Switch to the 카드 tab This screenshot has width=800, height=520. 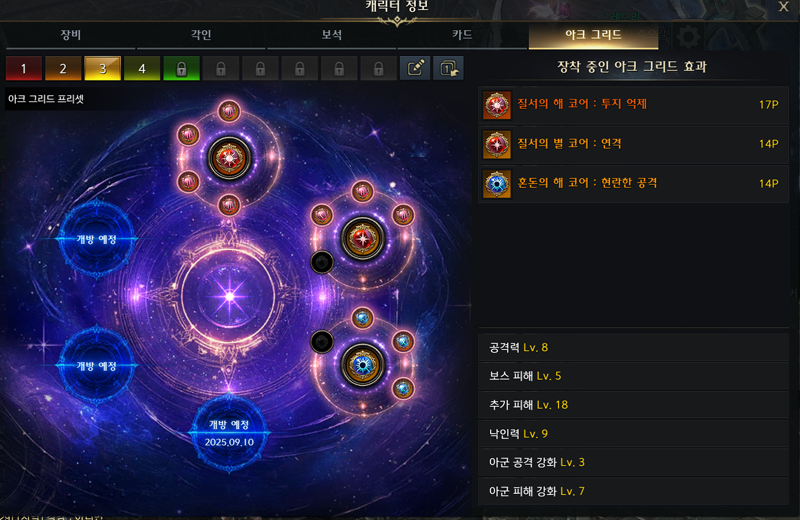coord(462,35)
